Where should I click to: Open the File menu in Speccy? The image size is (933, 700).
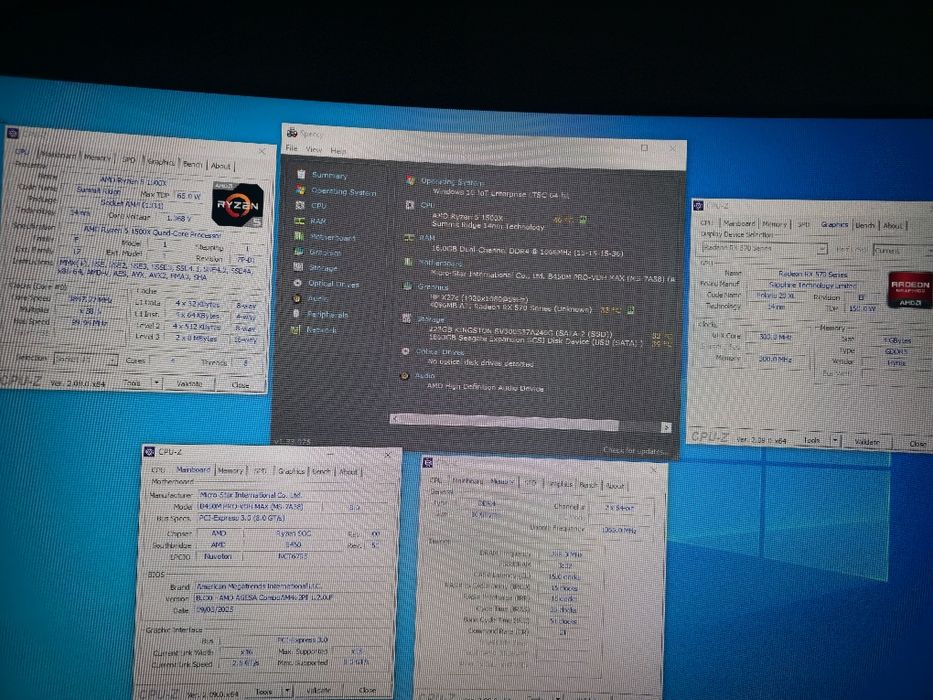tap(292, 148)
